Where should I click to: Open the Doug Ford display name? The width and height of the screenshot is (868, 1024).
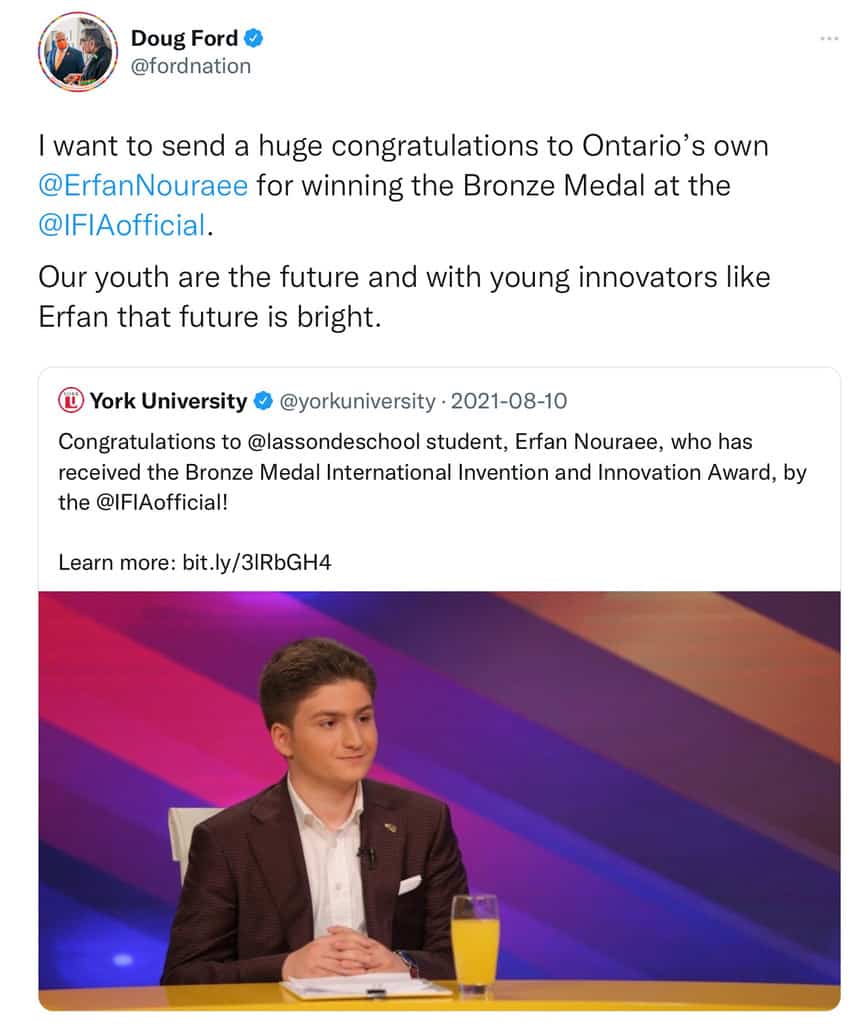click(184, 39)
